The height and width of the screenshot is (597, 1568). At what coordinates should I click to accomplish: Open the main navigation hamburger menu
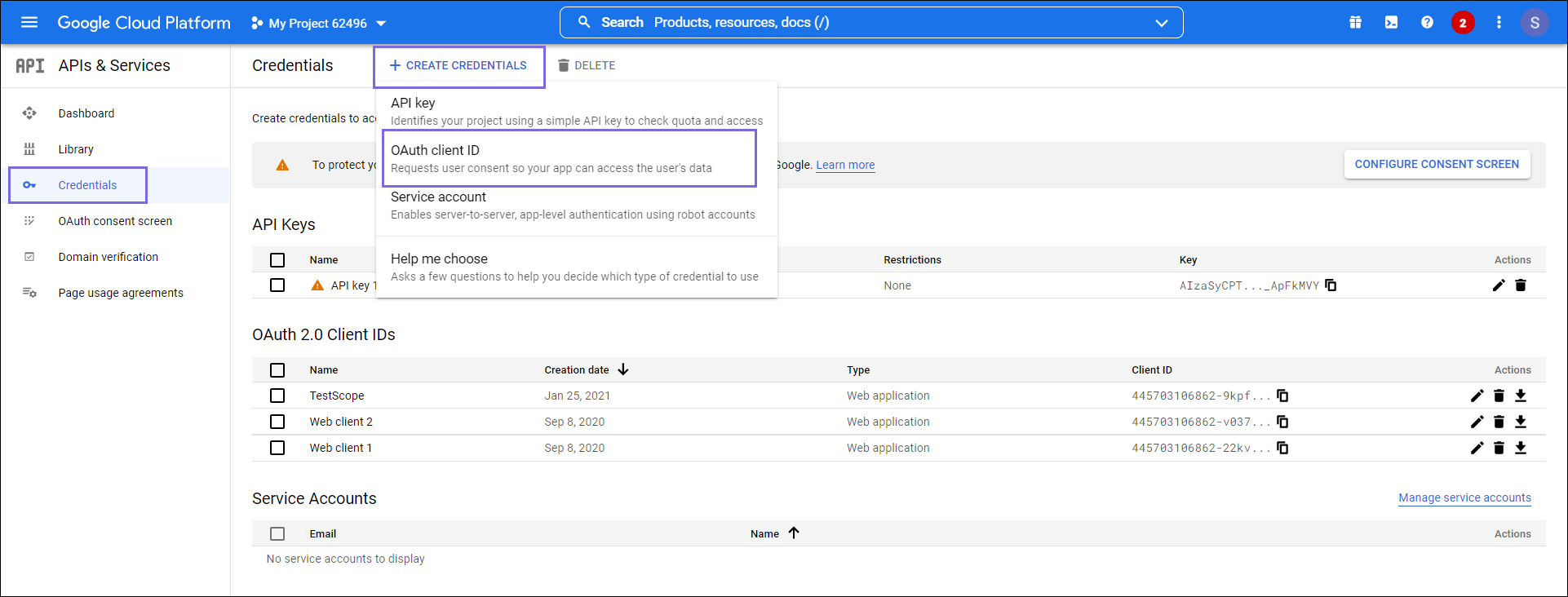pyautogui.click(x=29, y=22)
